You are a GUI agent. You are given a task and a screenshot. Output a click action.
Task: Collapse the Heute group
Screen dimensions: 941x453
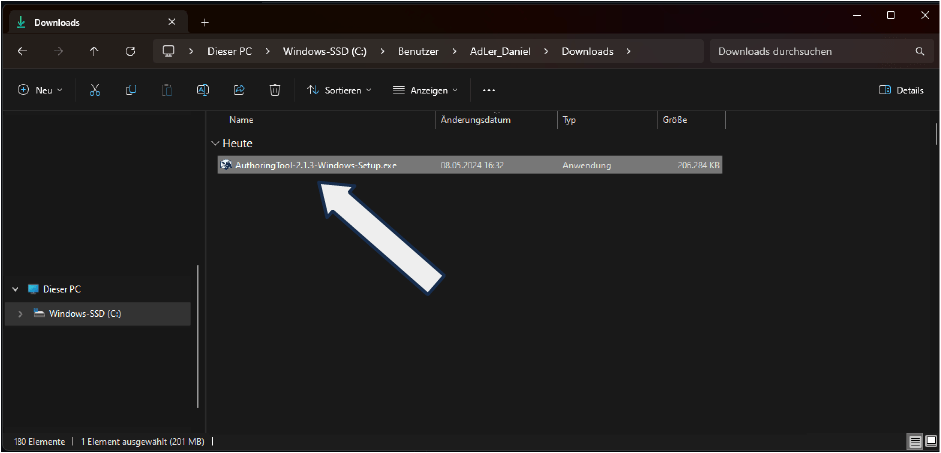(215, 144)
